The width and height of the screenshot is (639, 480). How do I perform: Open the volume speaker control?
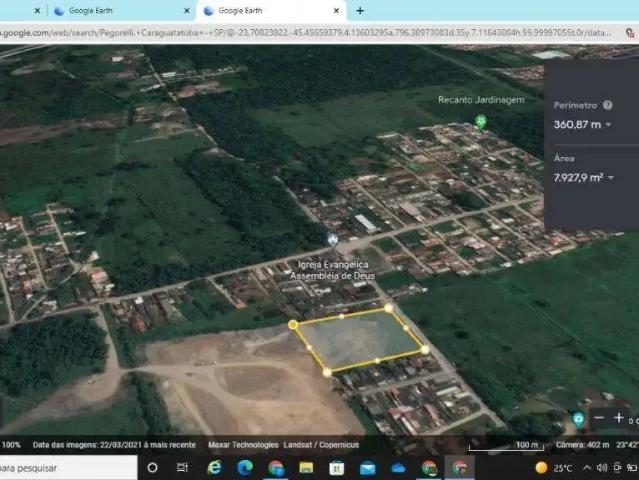(602, 468)
